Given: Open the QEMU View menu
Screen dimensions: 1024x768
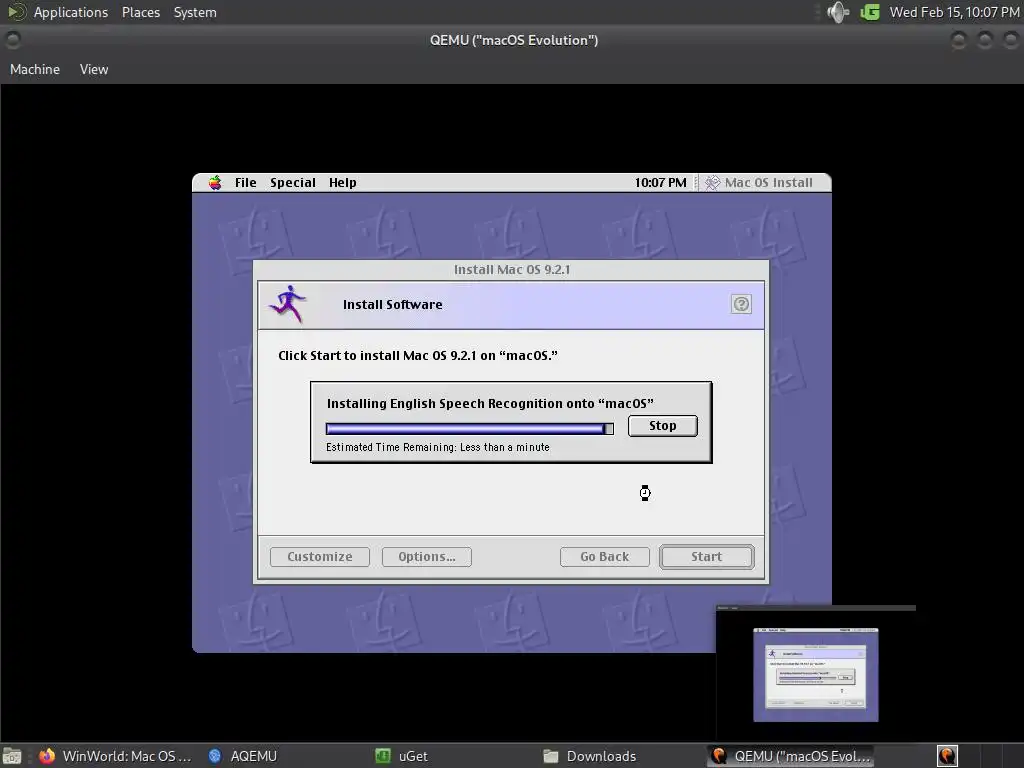Looking at the screenshot, I should 94,69.
